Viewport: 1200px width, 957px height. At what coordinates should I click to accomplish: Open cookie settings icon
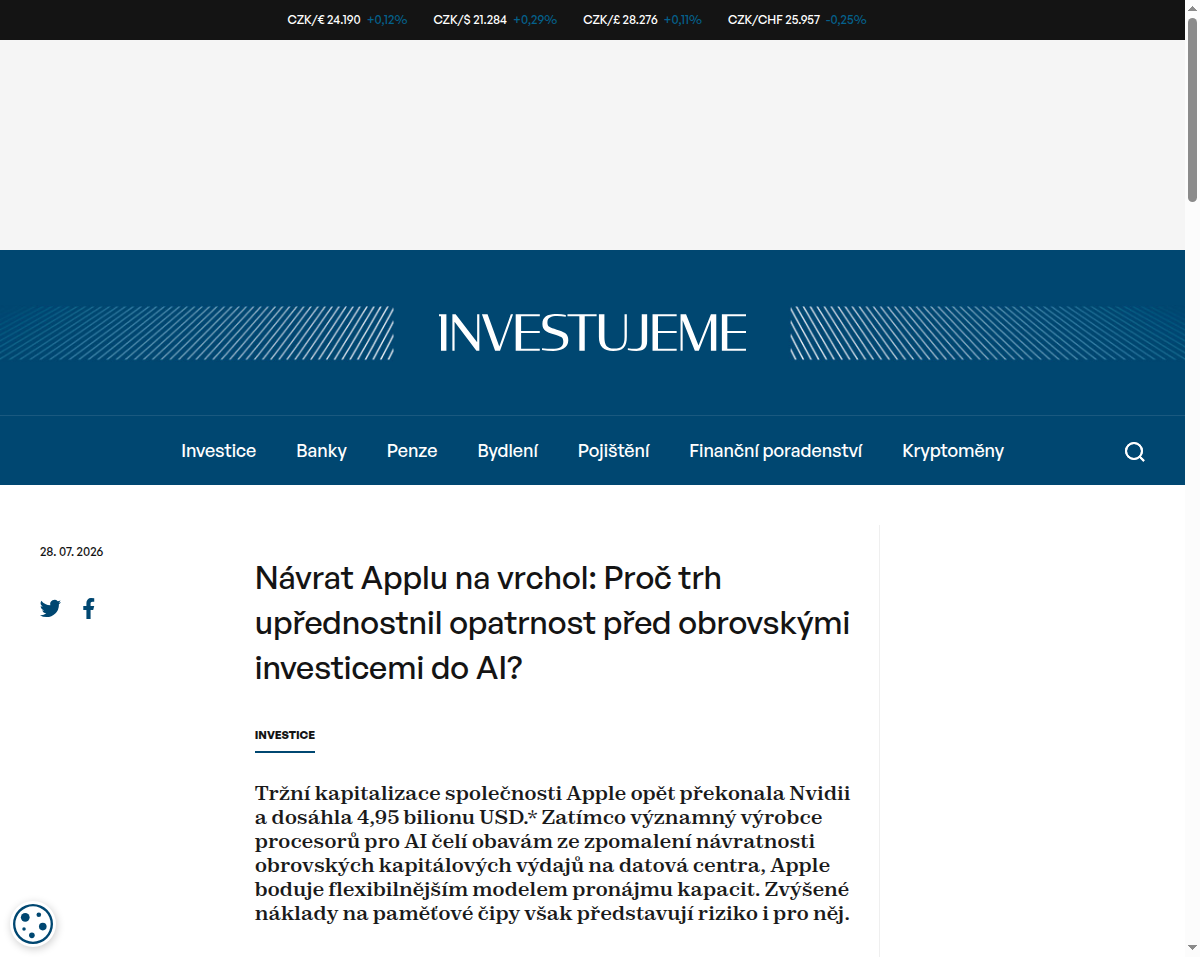[x=33, y=924]
